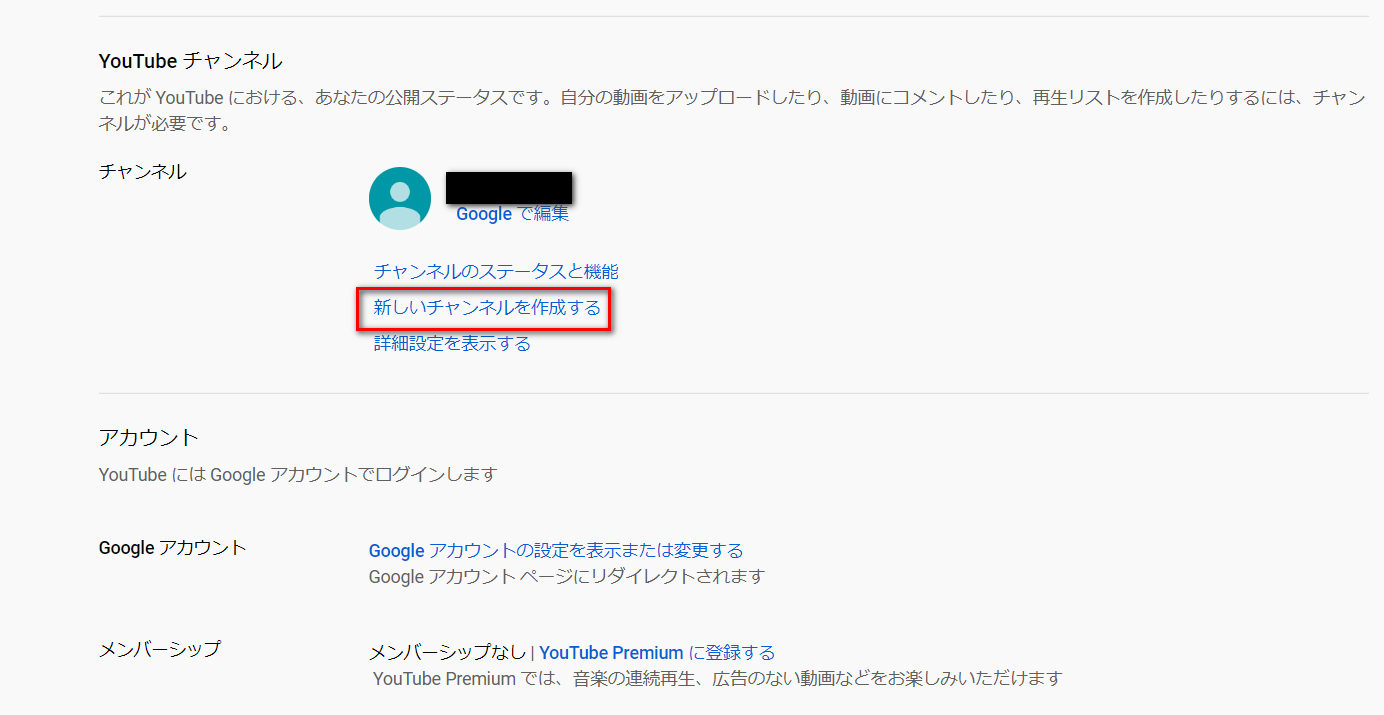This screenshot has width=1384, height=715.
Task: Select the 'YouTube チャンネル' heading text
Action: point(190,61)
